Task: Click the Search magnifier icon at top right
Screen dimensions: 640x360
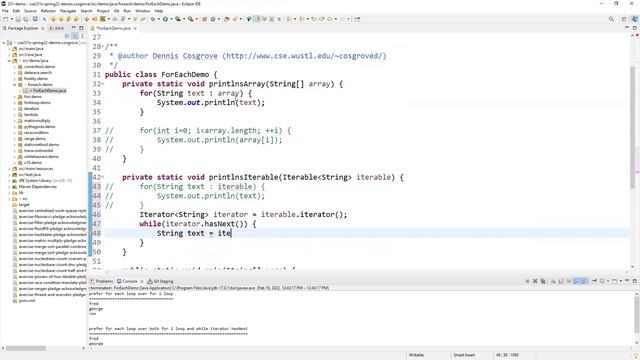Action: click(611, 19)
